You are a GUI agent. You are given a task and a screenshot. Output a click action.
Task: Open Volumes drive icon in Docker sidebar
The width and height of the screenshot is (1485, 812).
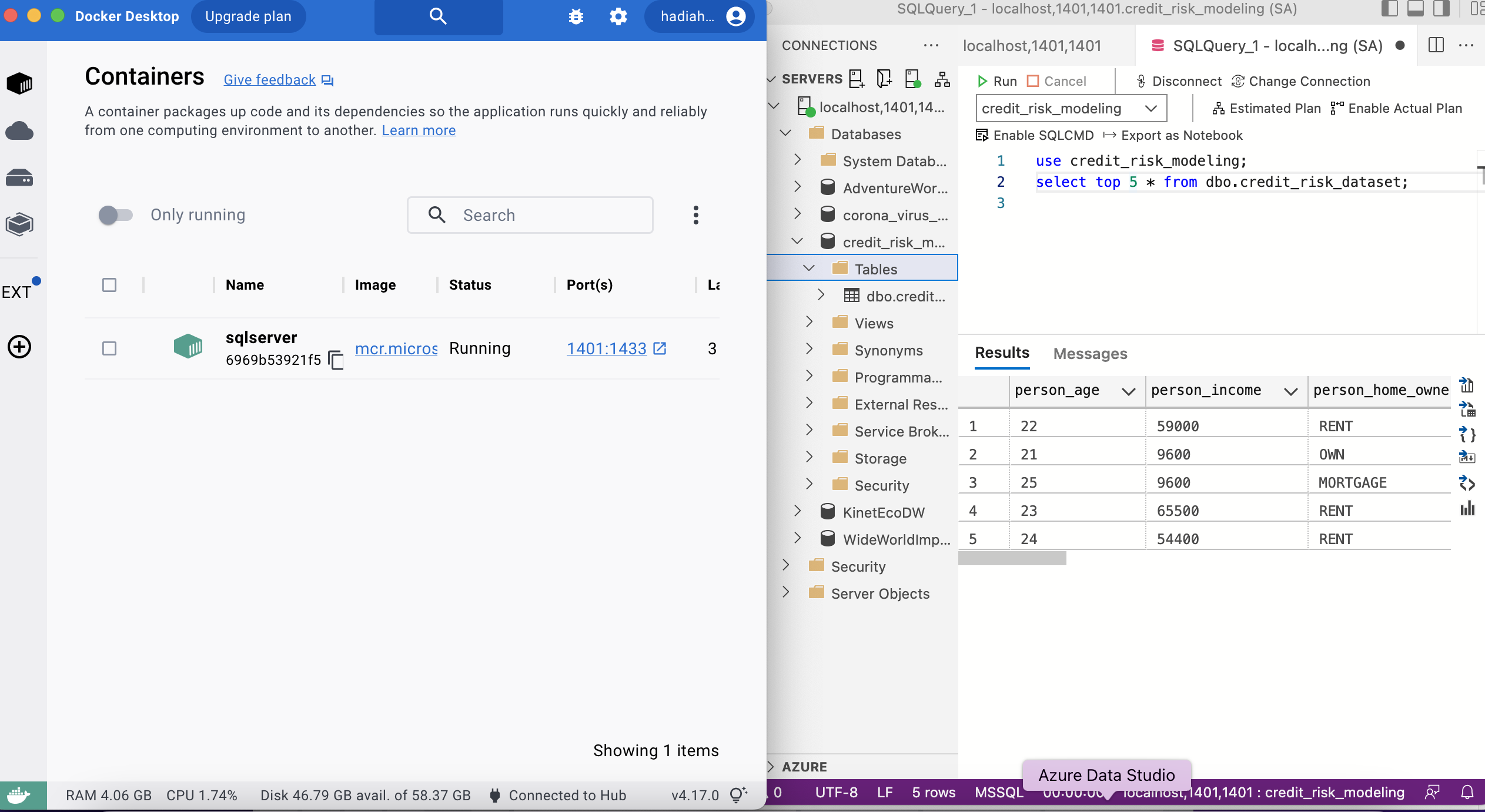click(x=19, y=177)
